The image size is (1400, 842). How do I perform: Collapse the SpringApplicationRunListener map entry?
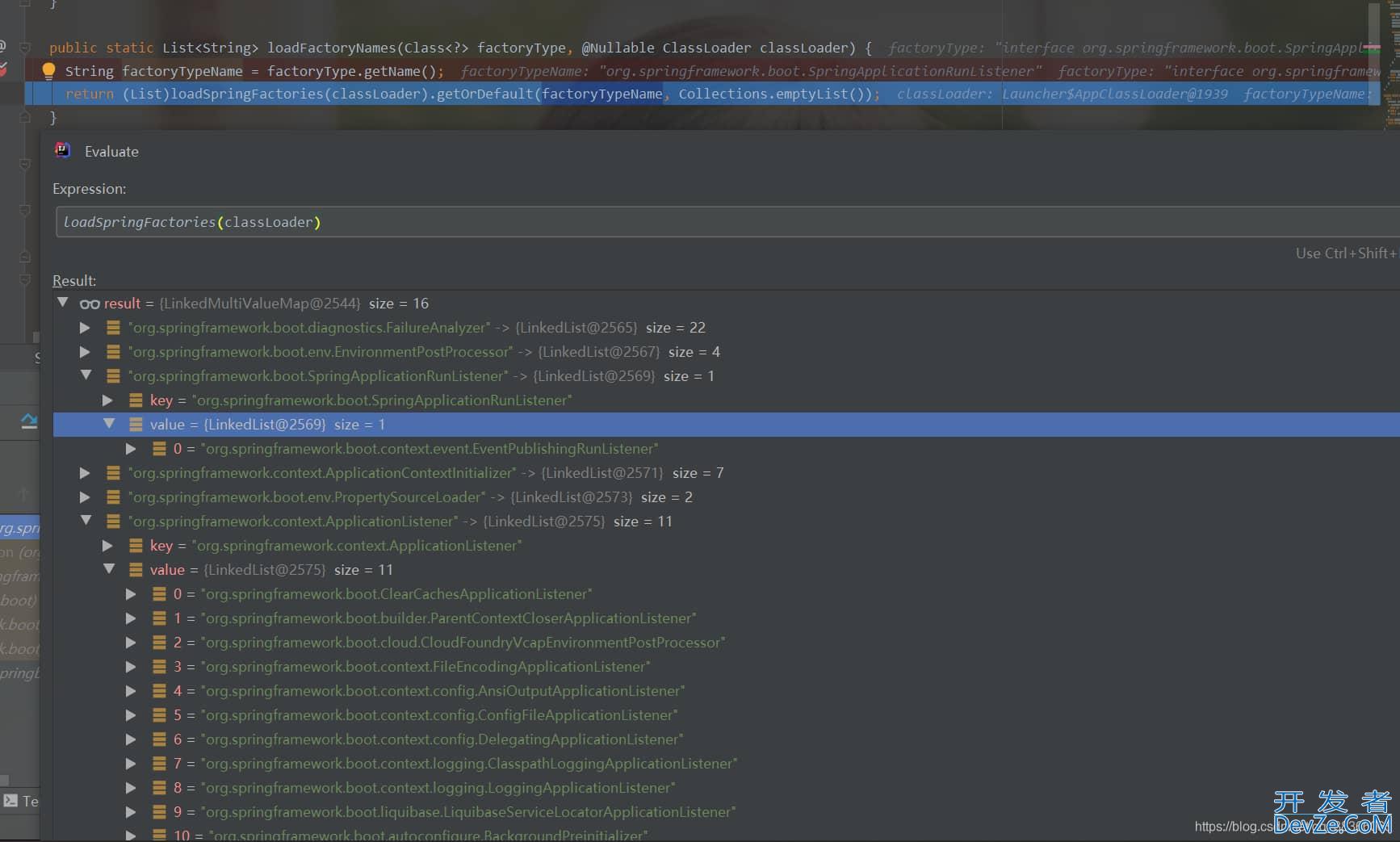tap(86, 375)
